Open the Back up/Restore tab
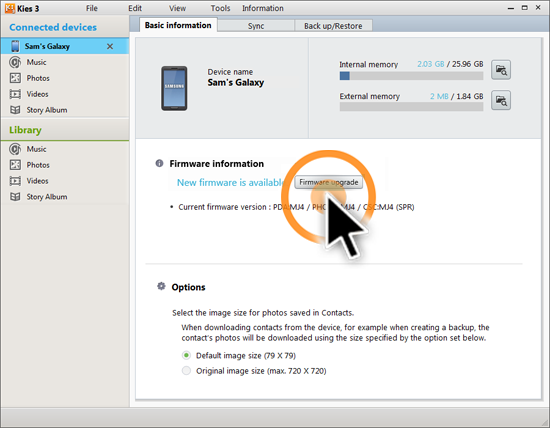Viewport: 550px width, 428px height. coord(333,26)
